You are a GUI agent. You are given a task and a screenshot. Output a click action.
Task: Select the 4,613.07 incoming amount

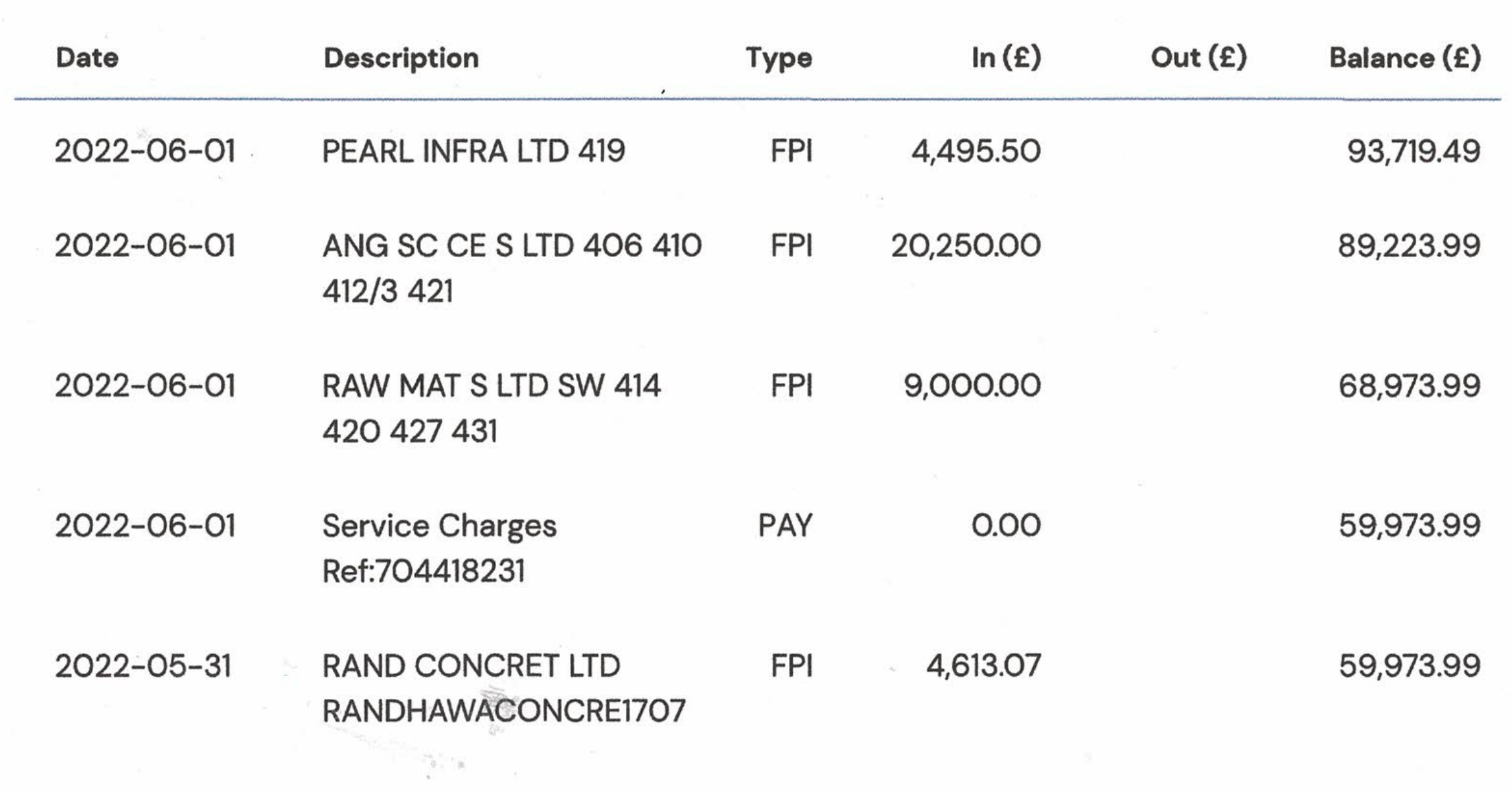point(983,667)
